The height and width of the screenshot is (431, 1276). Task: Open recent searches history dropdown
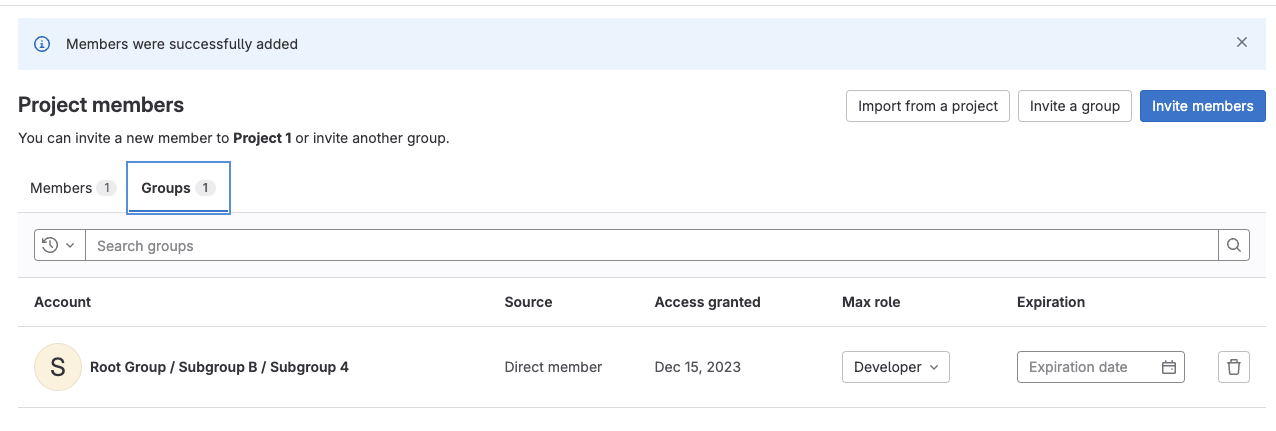59,245
